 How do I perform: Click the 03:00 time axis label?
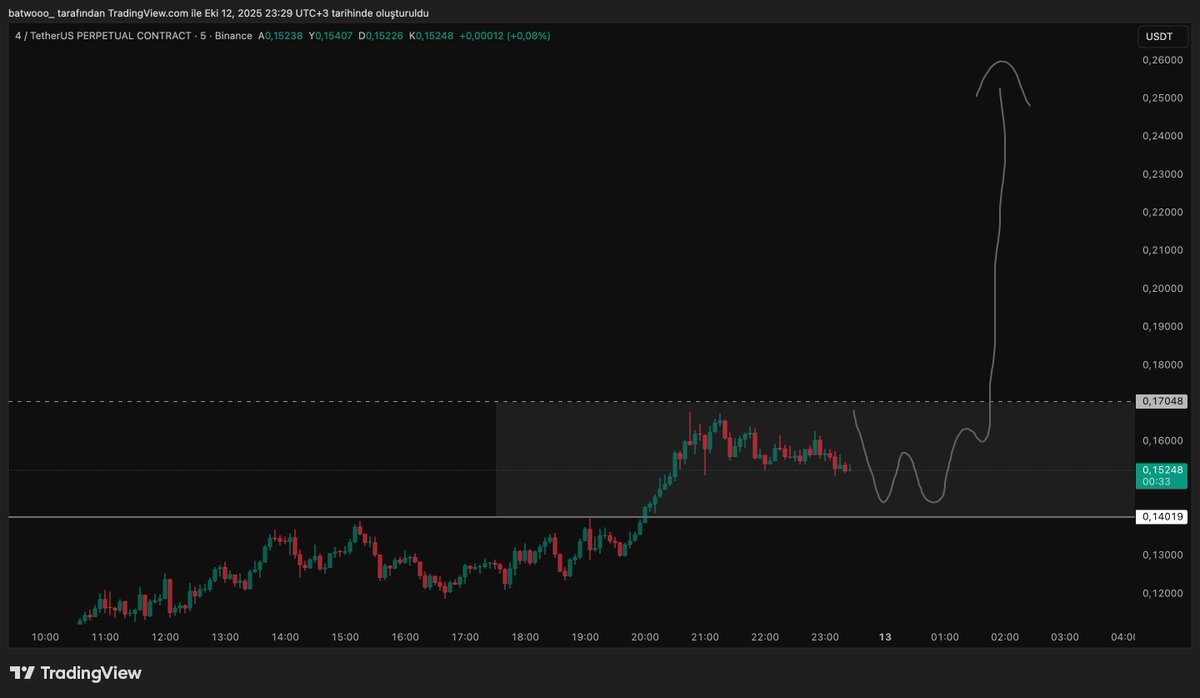click(1065, 637)
